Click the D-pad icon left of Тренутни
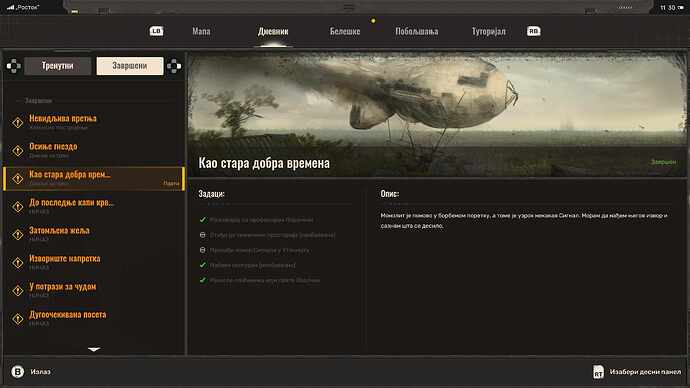 pyautogui.click(x=14, y=66)
